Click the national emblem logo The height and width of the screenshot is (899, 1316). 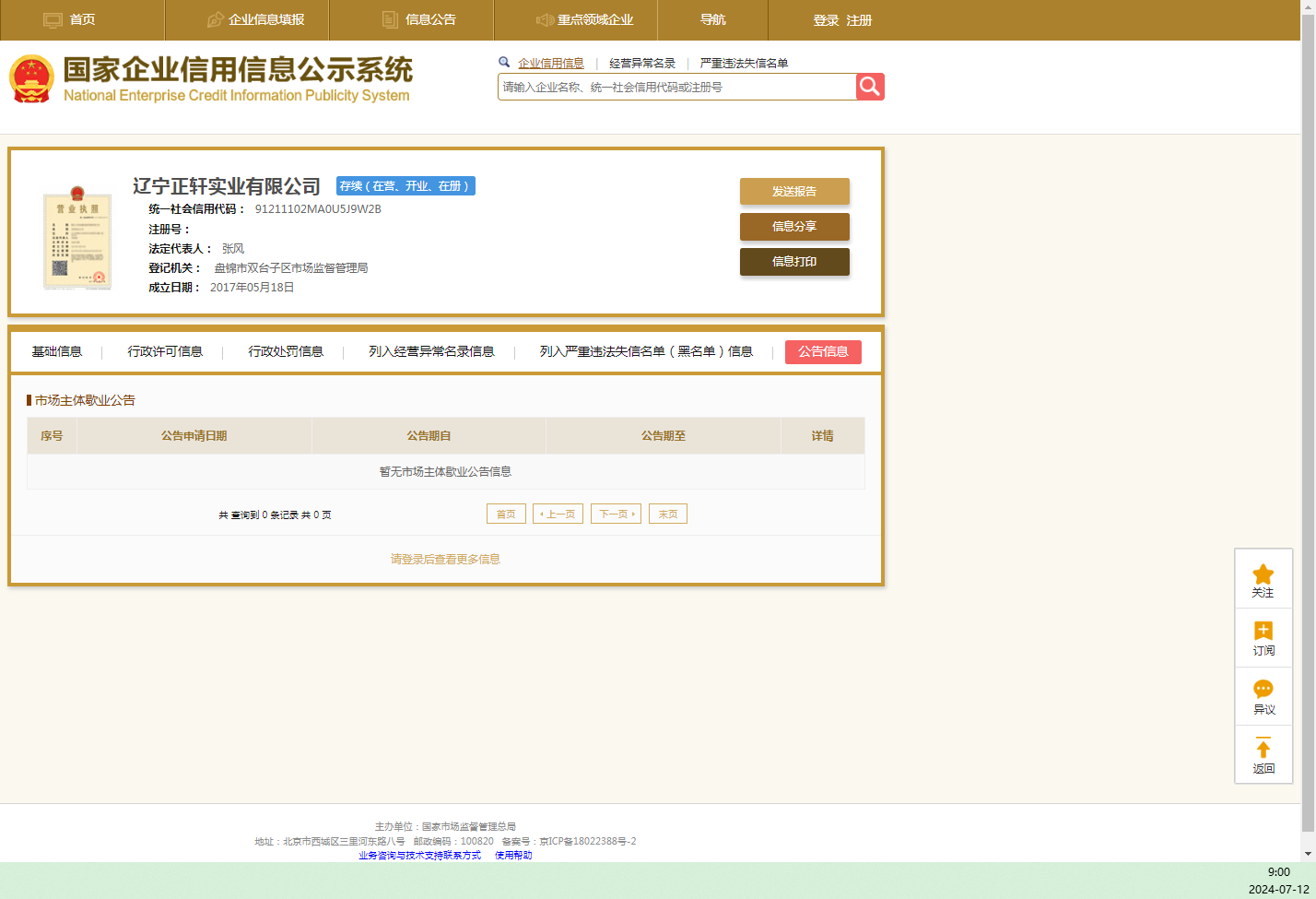click(x=31, y=78)
